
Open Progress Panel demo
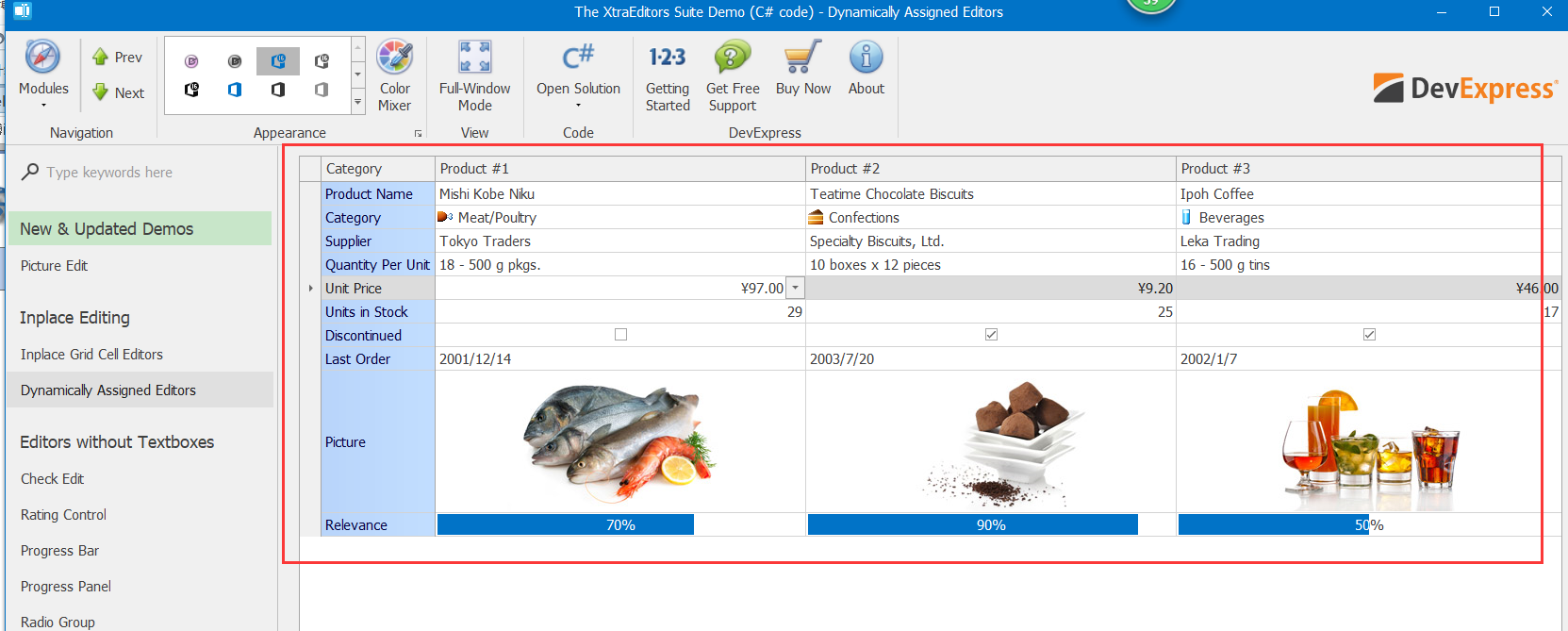[65, 587]
